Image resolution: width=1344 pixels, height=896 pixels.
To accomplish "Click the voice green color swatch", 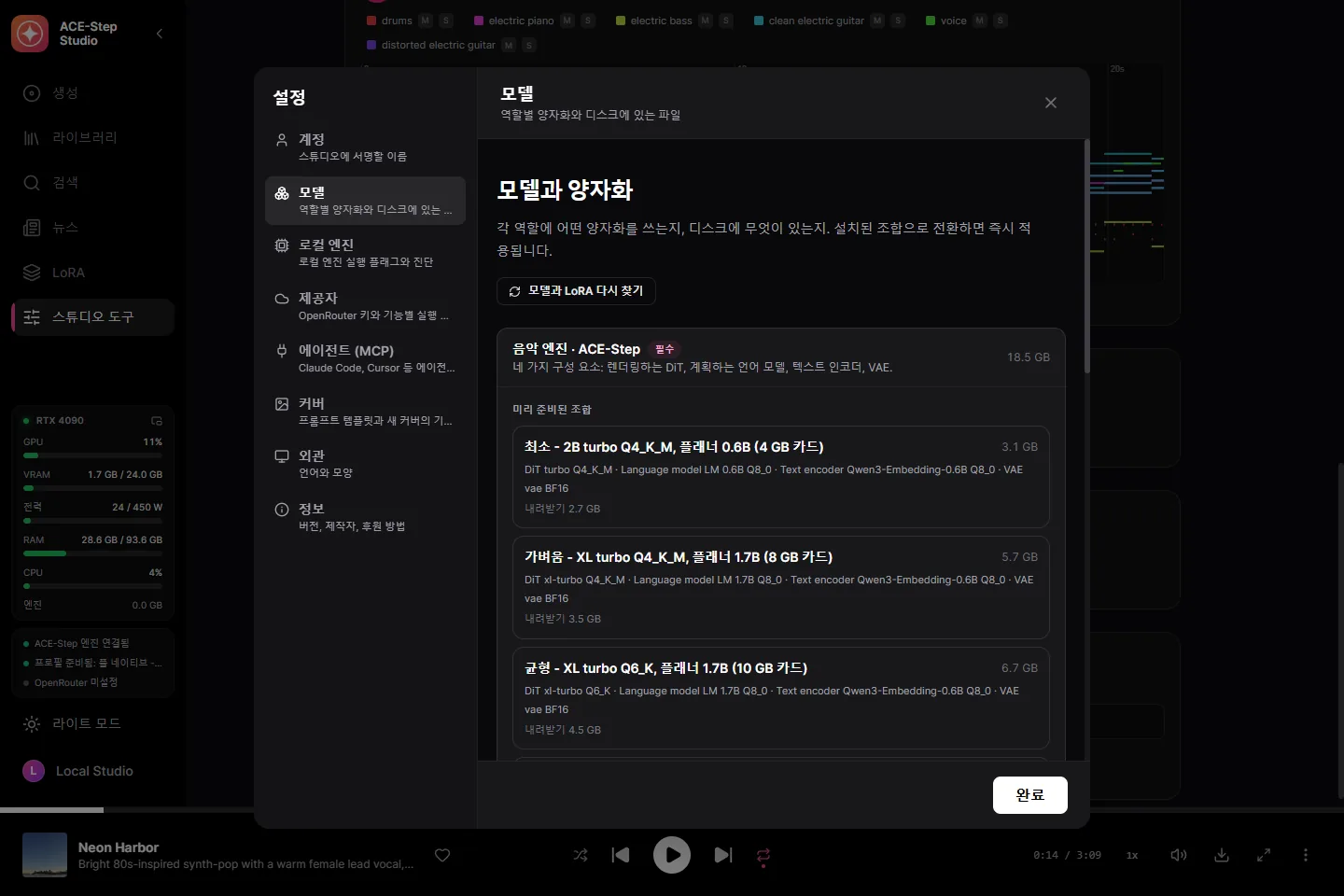I will tap(931, 21).
